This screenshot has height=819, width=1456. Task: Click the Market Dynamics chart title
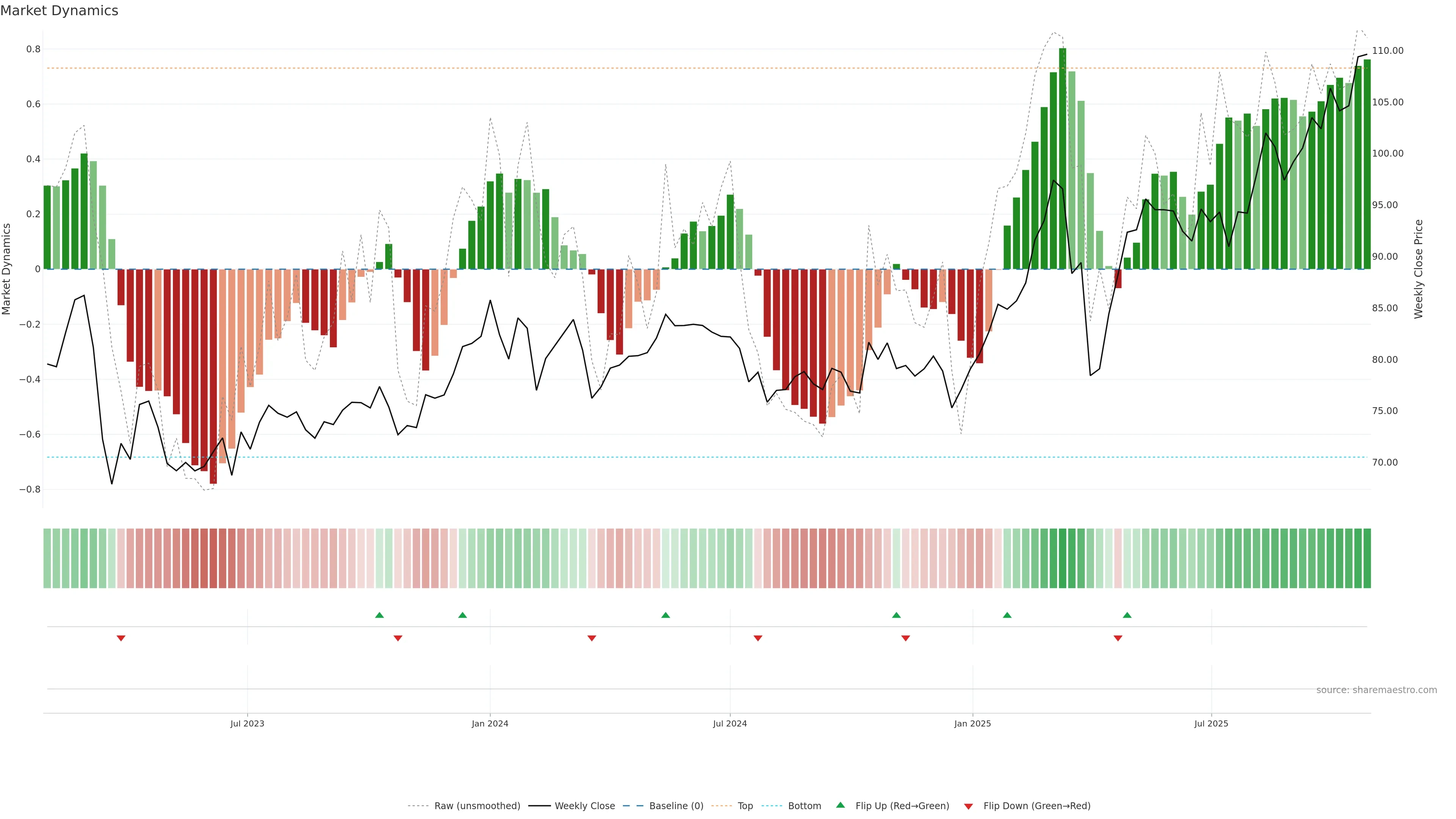pos(60,11)
